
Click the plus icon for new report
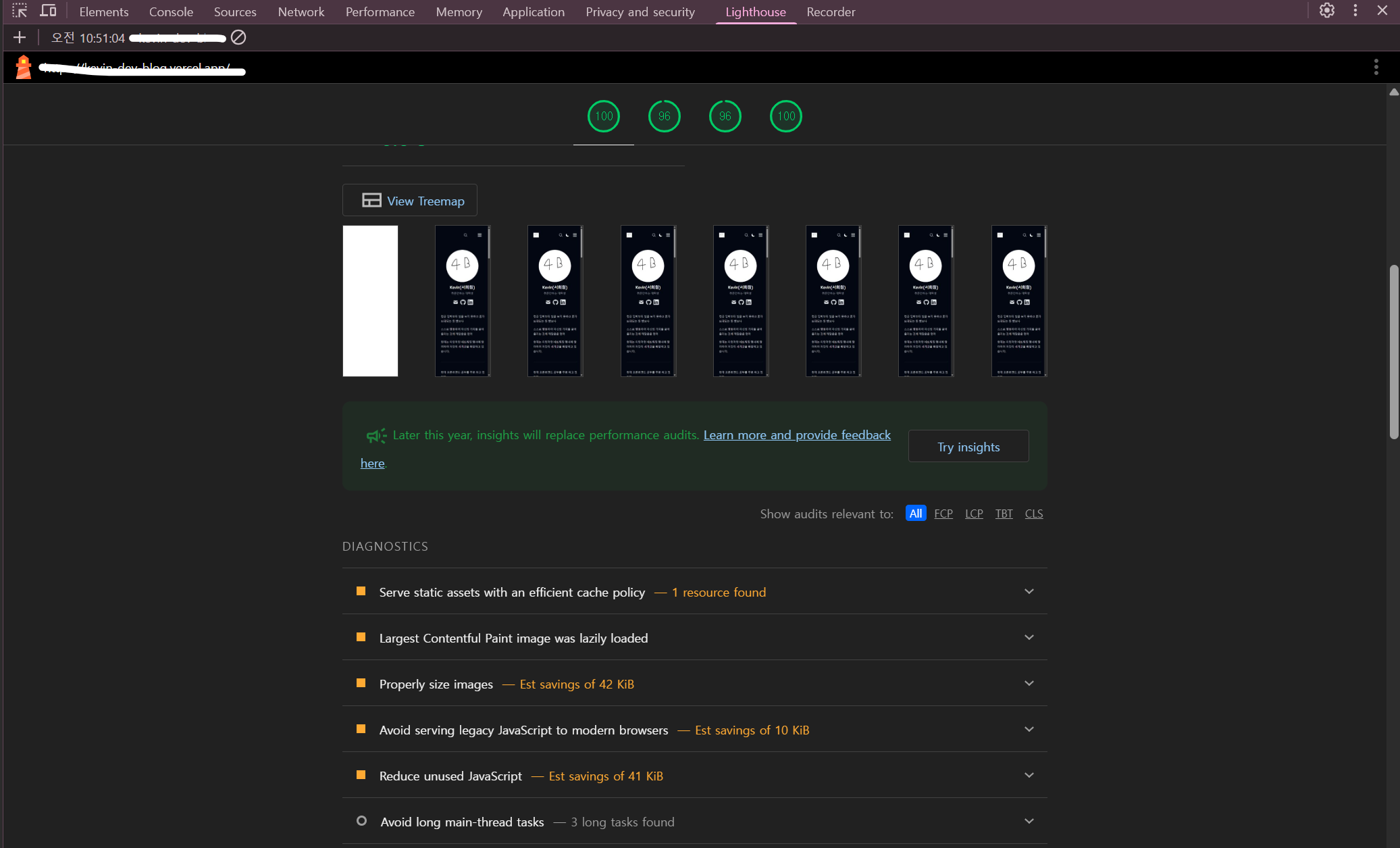tap(20, 38)
